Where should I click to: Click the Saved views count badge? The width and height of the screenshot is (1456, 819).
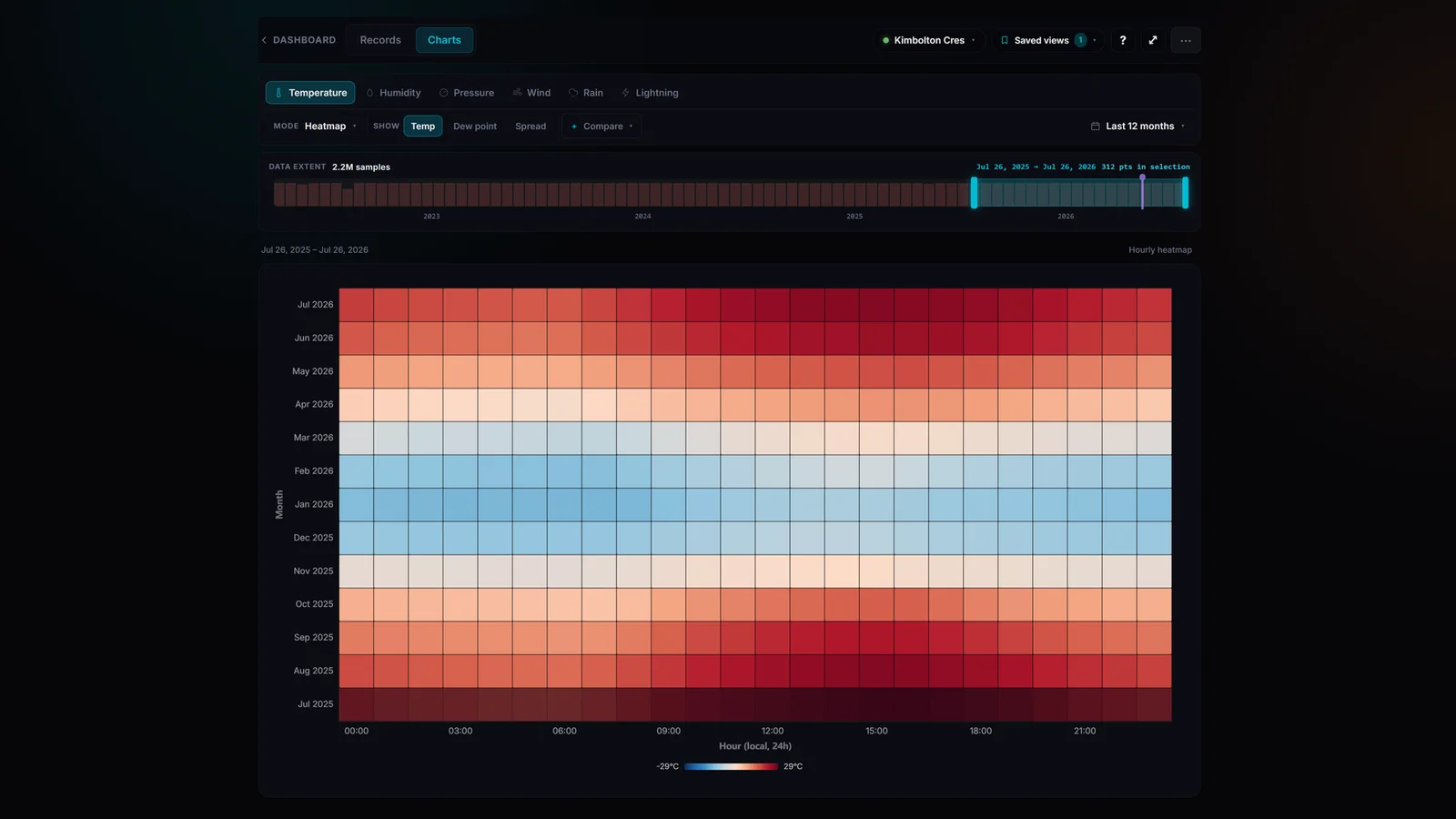coord(1080,40)
